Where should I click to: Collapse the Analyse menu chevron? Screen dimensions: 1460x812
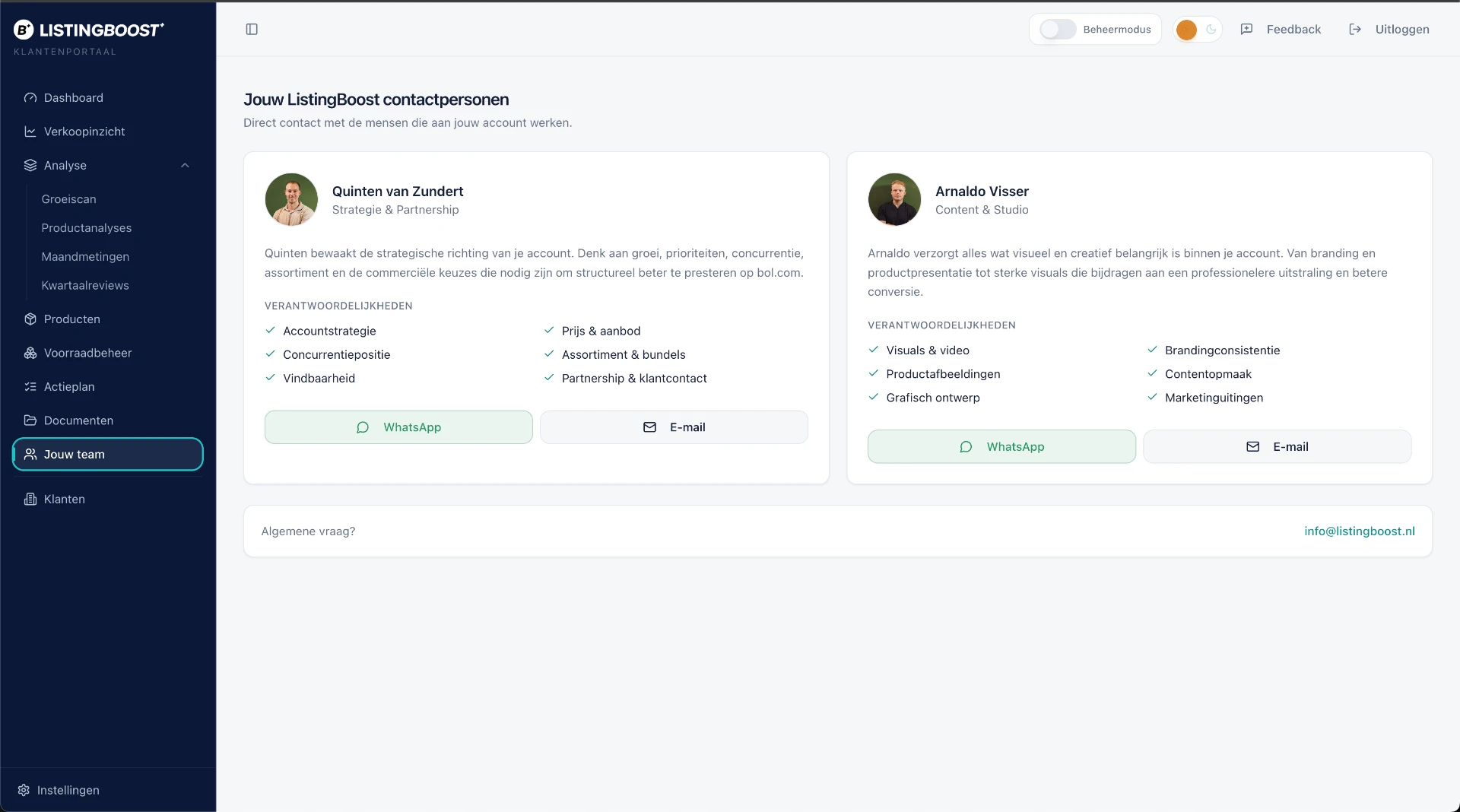185,165
